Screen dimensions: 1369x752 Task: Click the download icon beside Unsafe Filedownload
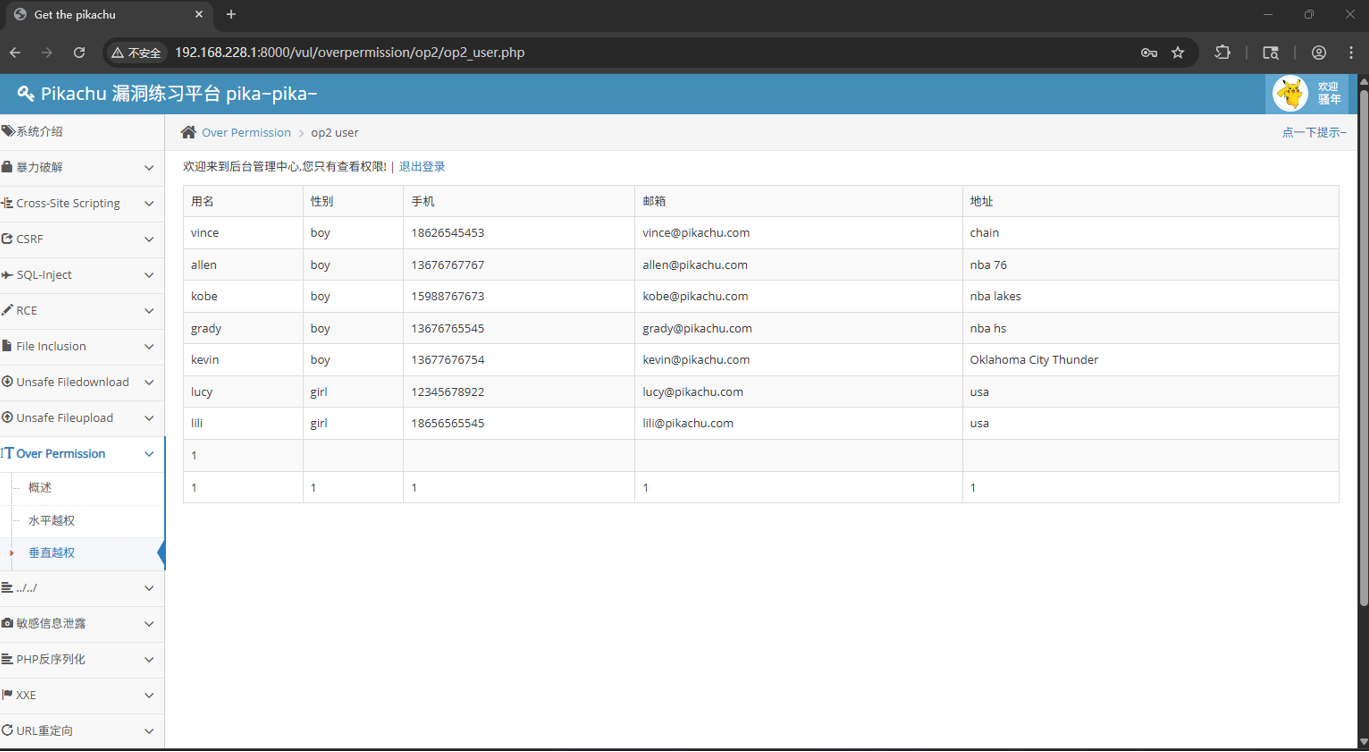point(7,382)
